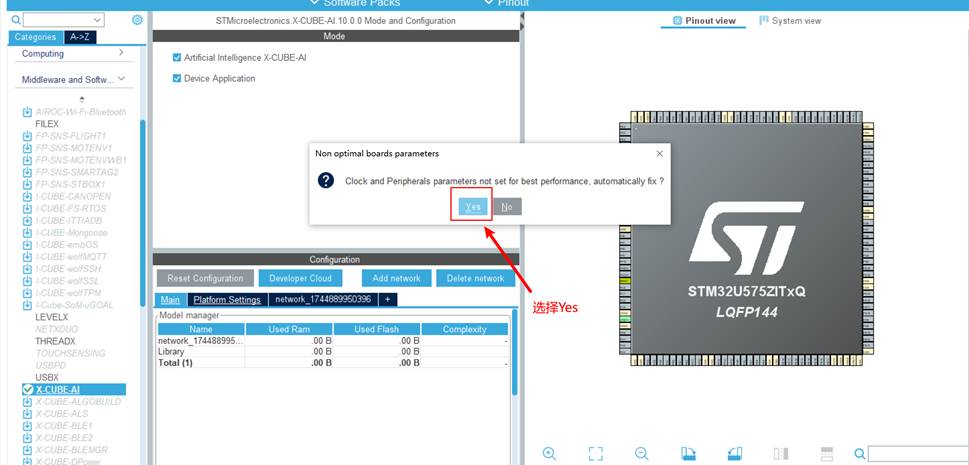This screenshot has width=969, height=465.
Task: Select LEVELX in the middleware list
Action: coord(51,317)
